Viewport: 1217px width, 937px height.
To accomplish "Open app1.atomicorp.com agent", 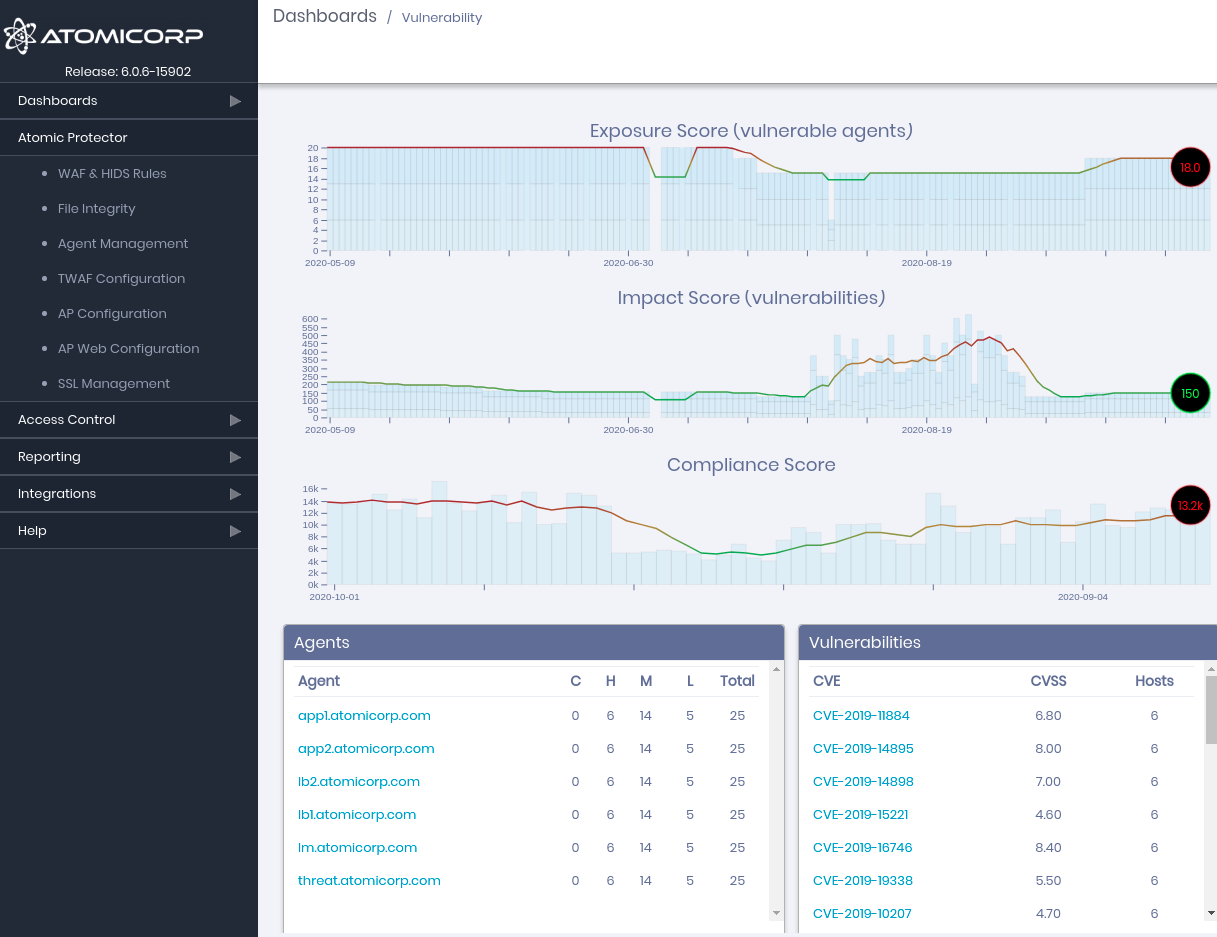I will (364, 716).
